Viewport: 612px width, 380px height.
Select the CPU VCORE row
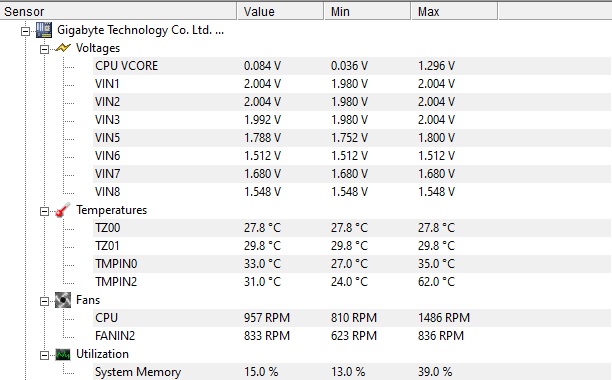point(352,66)
